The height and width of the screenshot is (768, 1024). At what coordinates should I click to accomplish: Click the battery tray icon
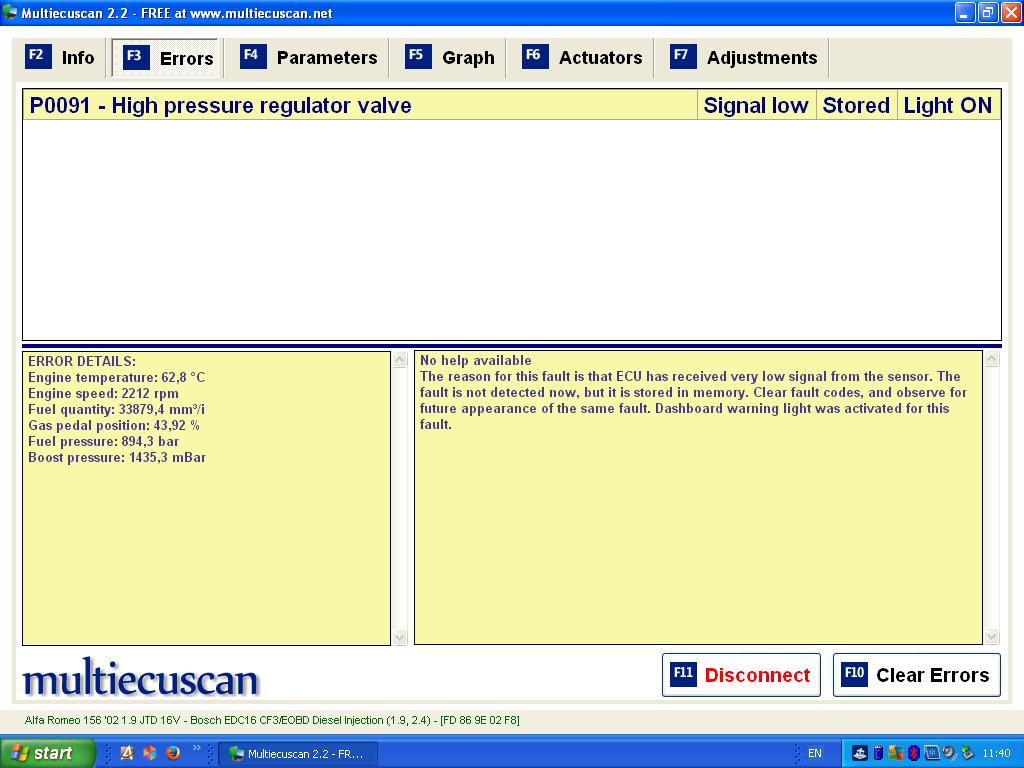(x=878, y=753)
